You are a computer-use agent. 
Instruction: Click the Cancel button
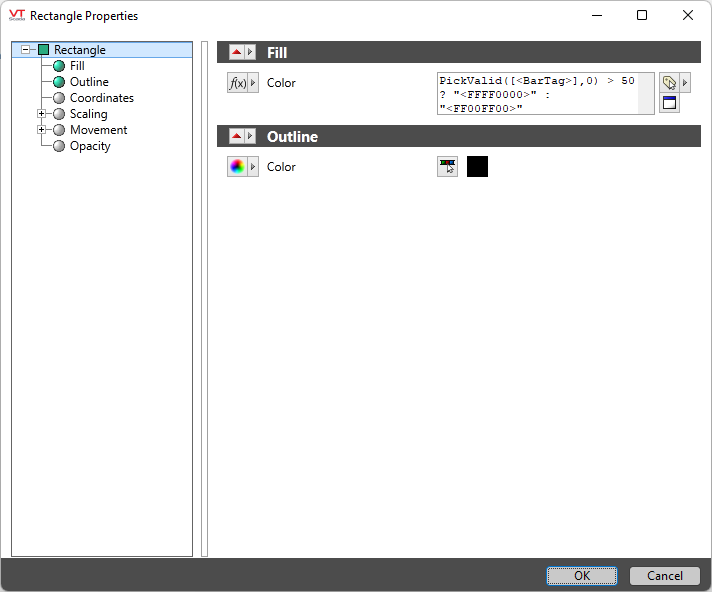pos(665,576)
